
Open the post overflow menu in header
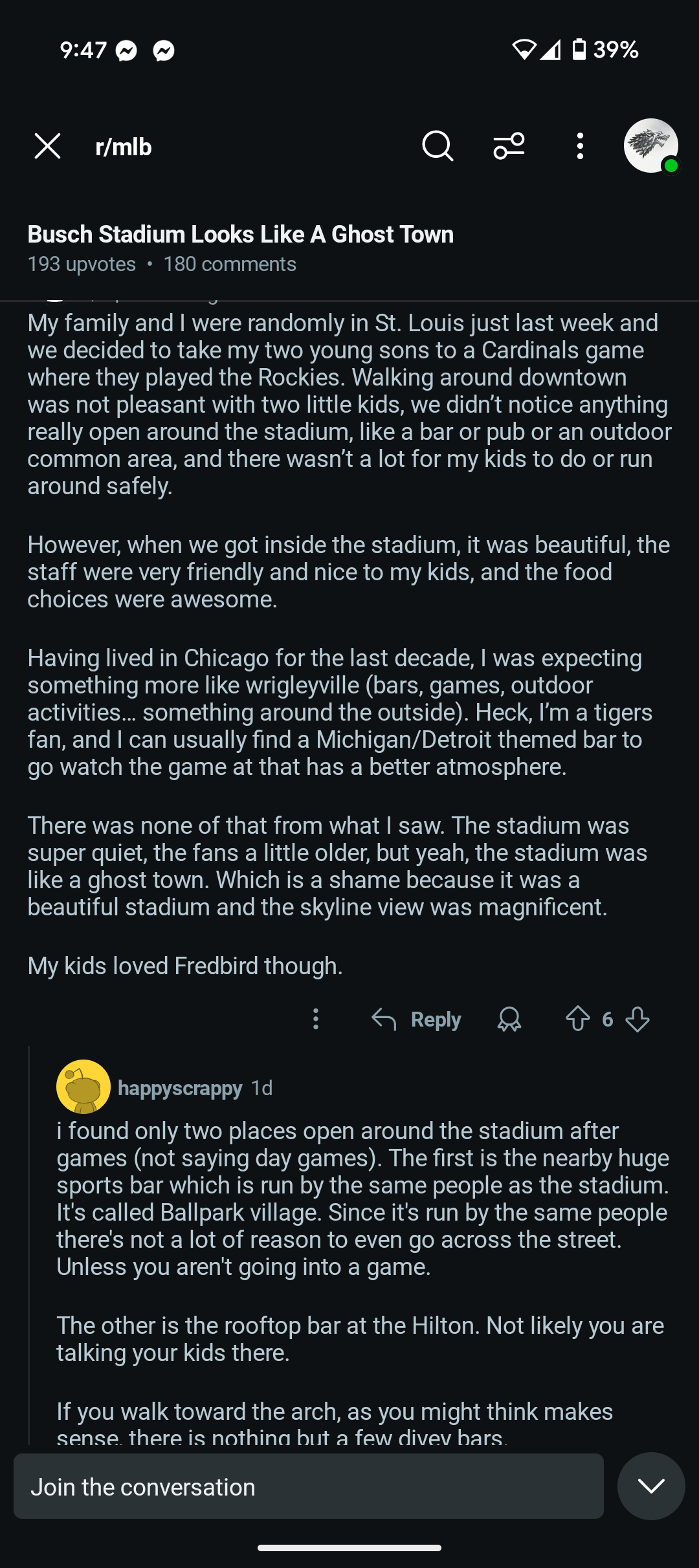(x=580, y=146)
